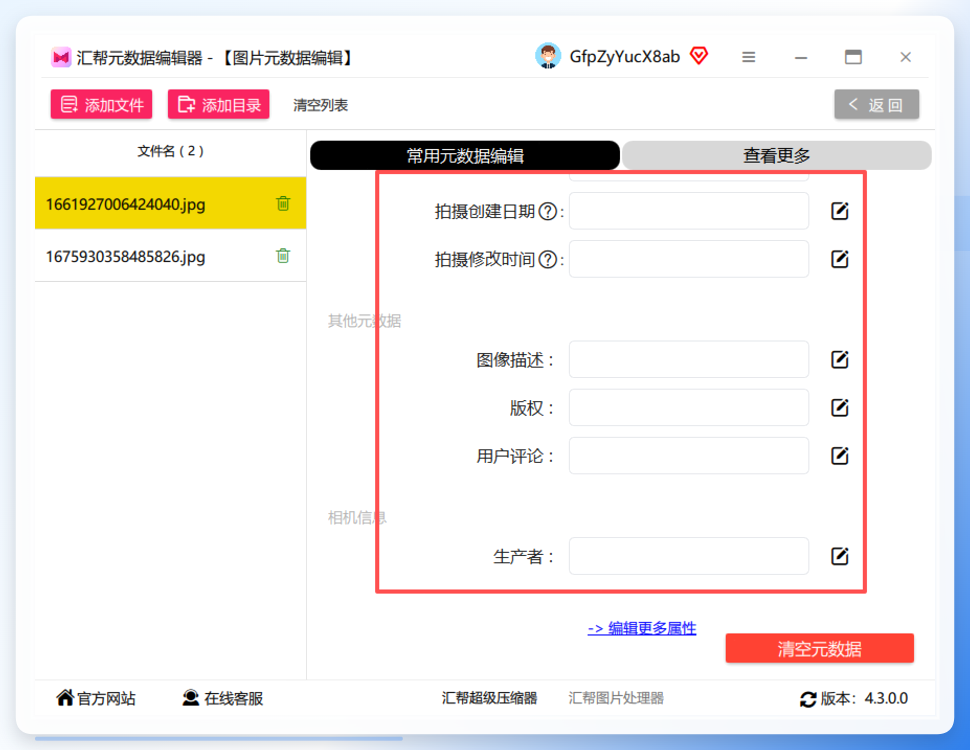Screen dimensions: 970x750
Task: Delete 1675930358485826.jpg with trash icon
Action: 283,255
